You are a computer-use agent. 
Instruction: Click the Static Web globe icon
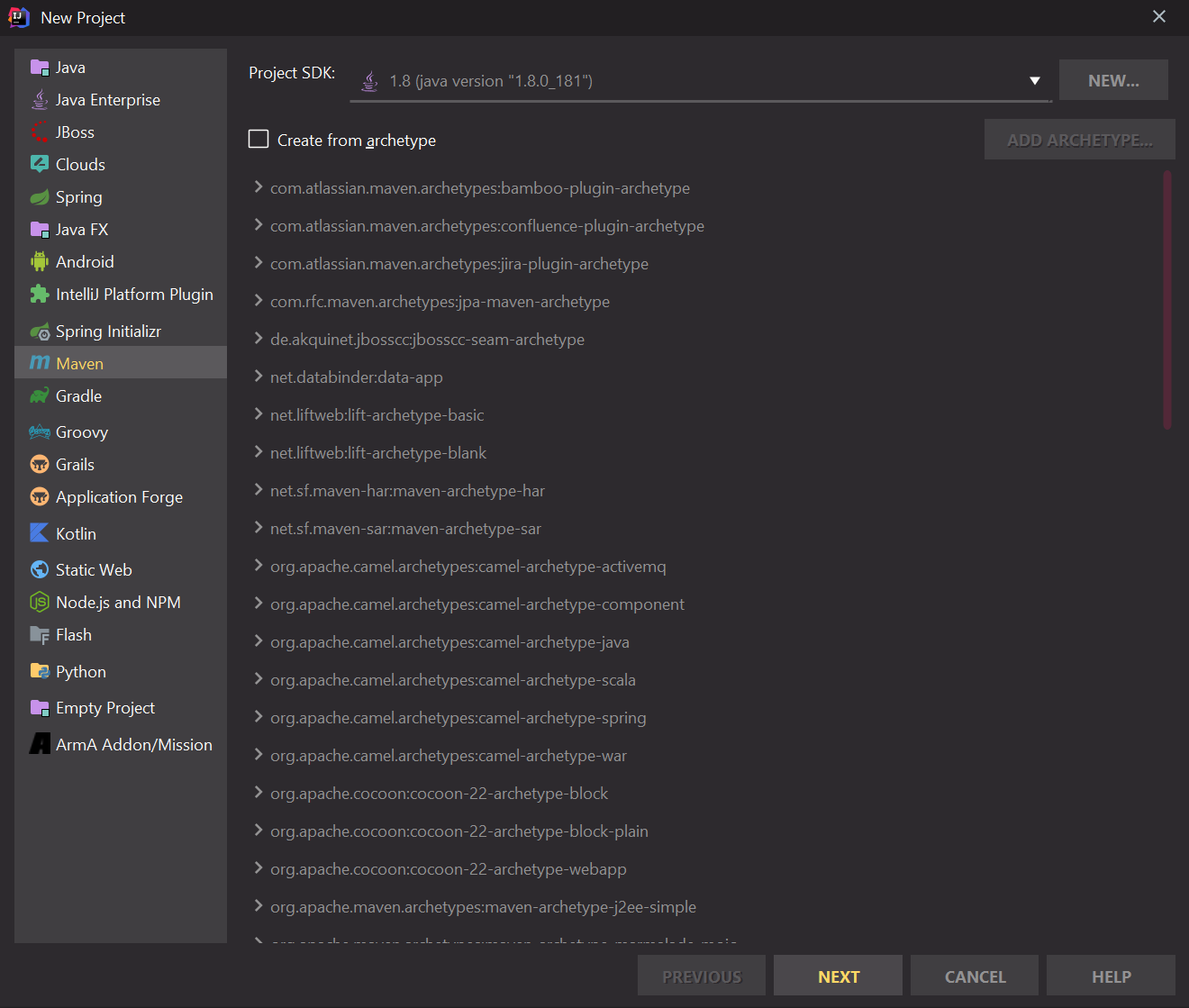[x=40, y=570]
